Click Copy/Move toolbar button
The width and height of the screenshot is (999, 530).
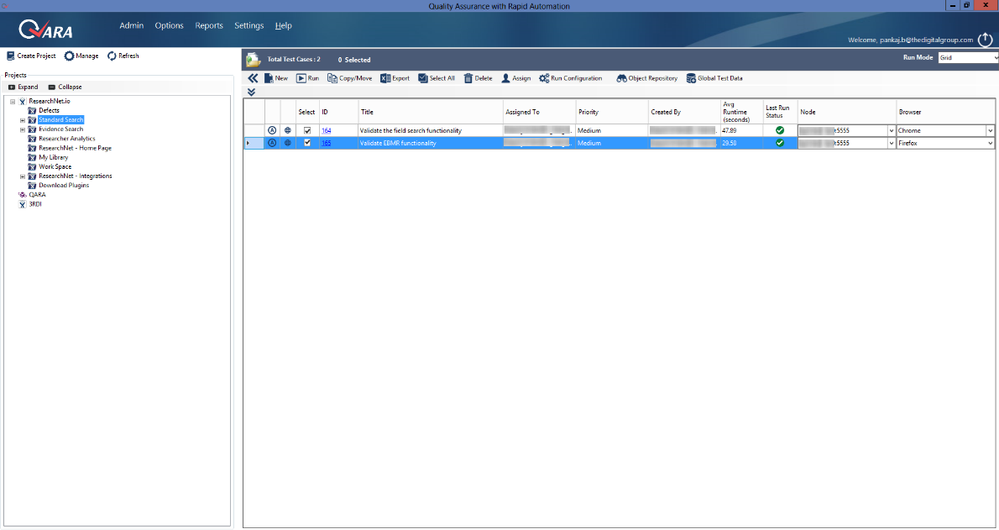(350, 78)
